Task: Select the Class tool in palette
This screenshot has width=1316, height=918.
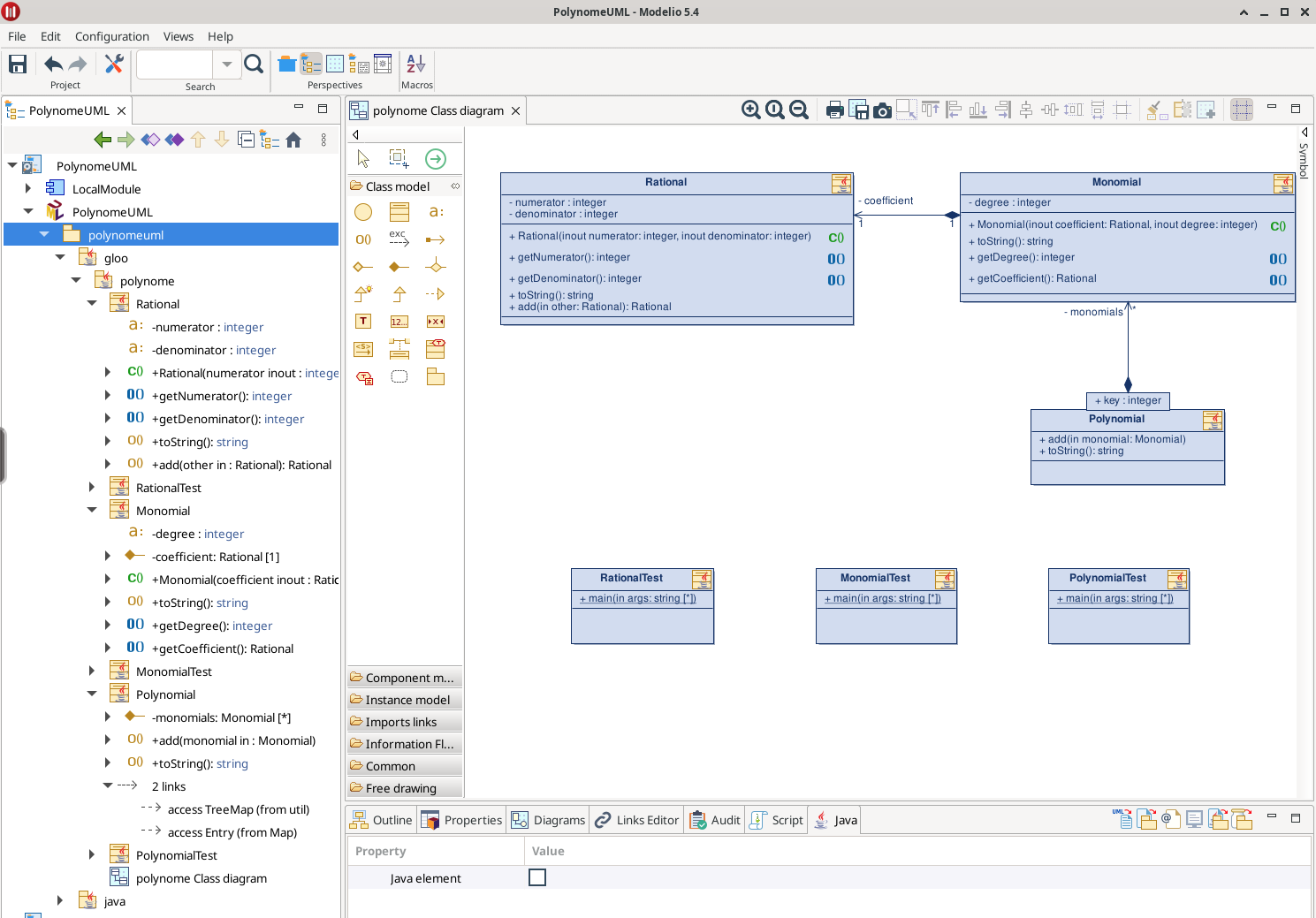Action: (399, 212)
